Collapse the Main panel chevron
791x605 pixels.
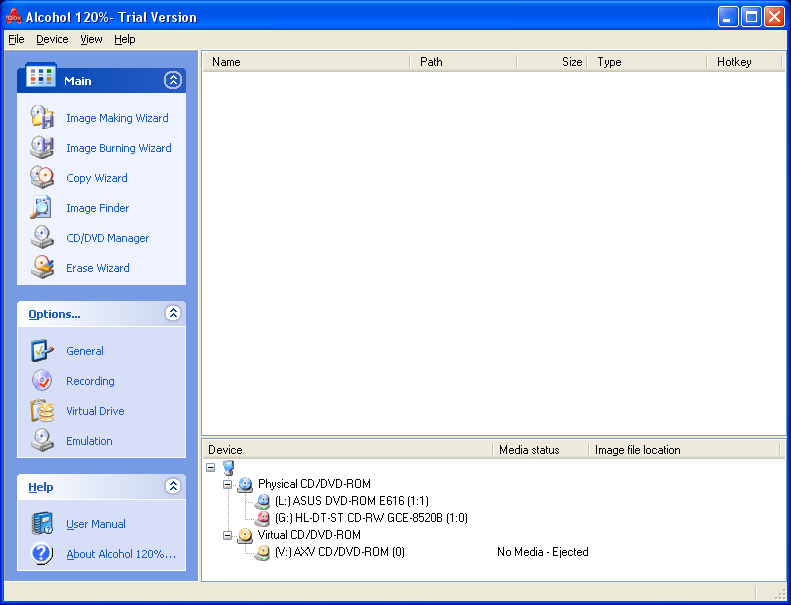tap(173, 80)
